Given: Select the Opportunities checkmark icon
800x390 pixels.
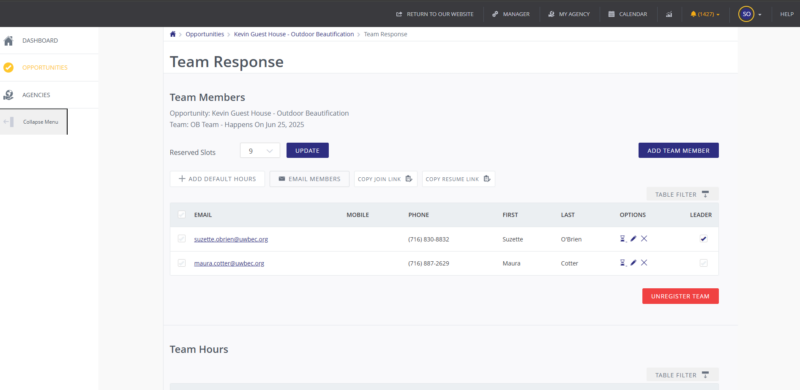Looking at the screenshot, I should 8,67.
